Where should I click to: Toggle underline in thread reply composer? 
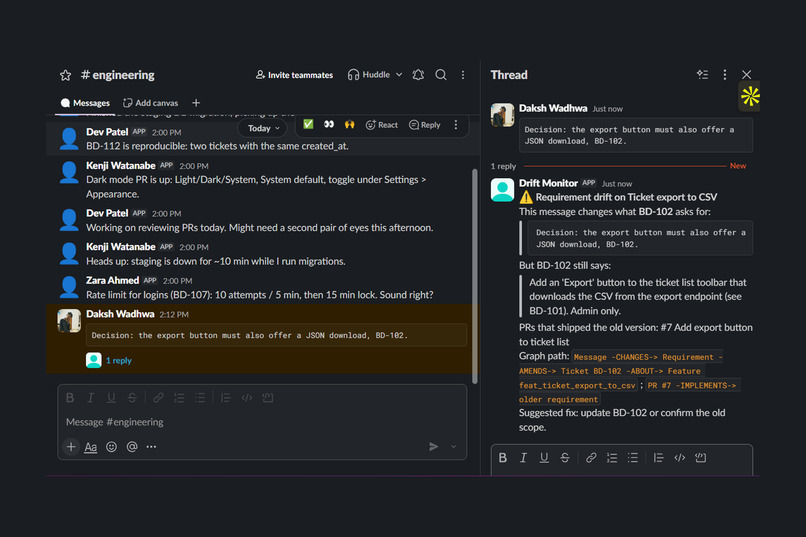[544, 458]
